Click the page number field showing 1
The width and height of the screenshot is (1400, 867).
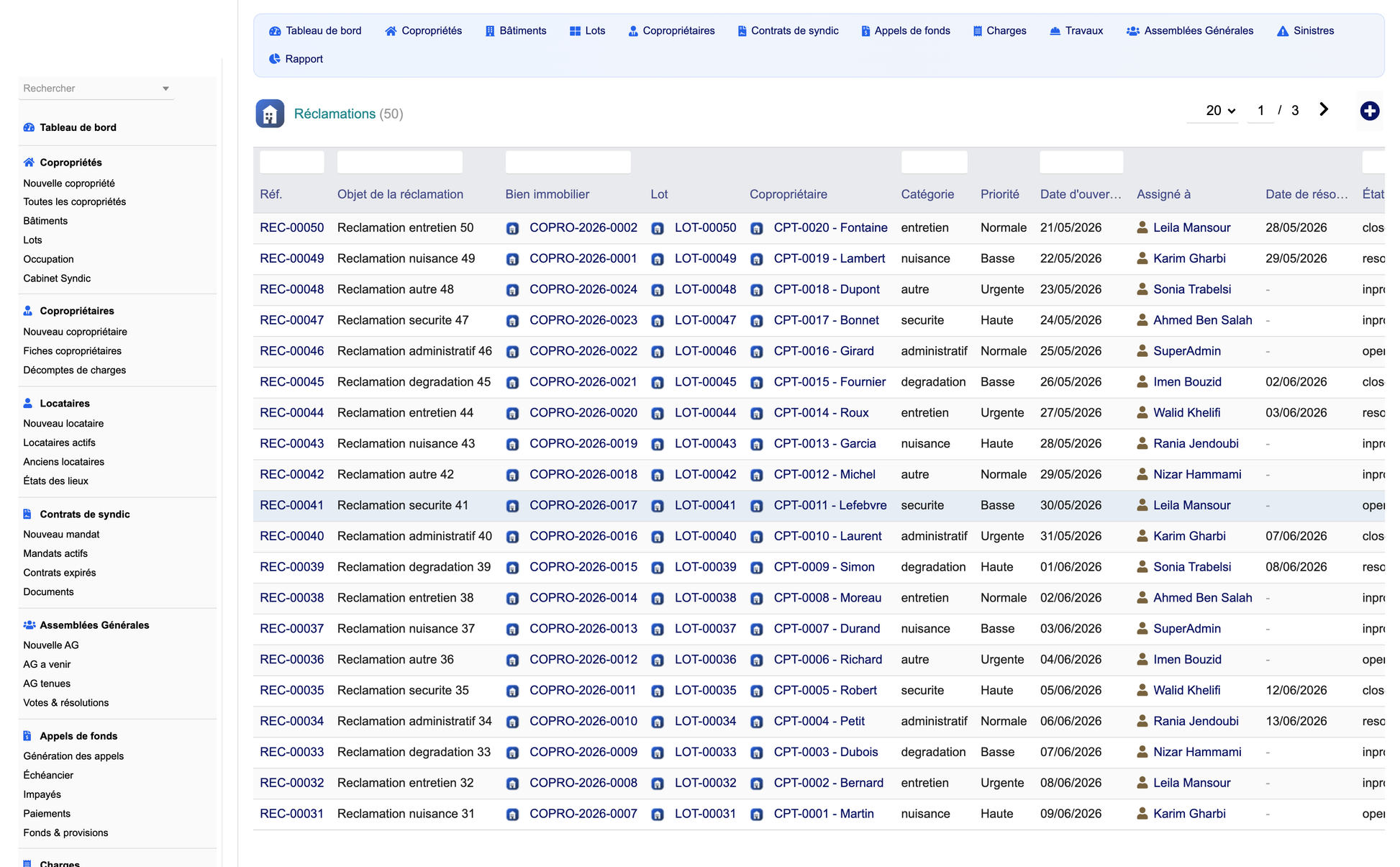tap(1260, 111)
